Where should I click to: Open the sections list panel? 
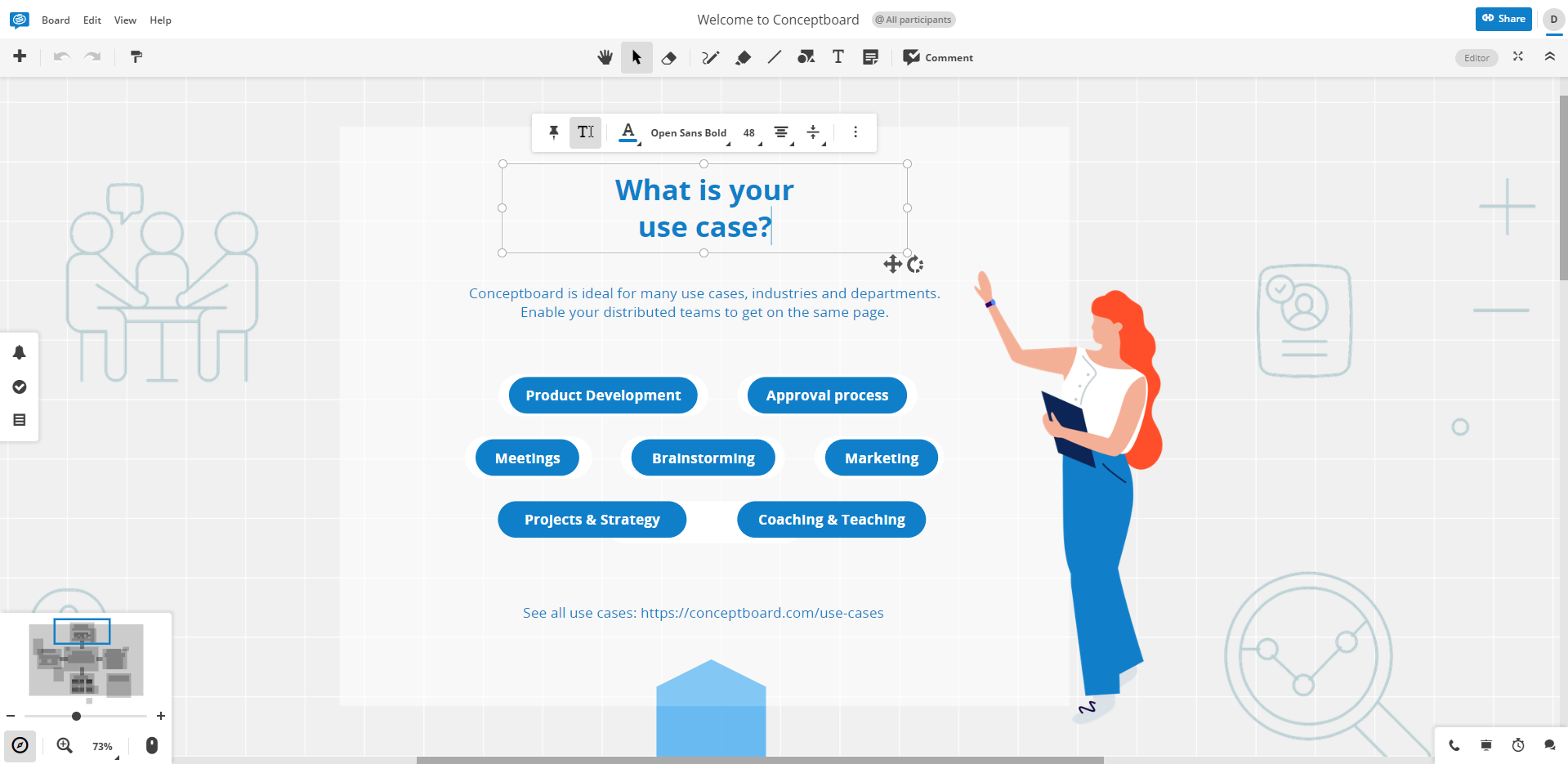tap(20, 420)
